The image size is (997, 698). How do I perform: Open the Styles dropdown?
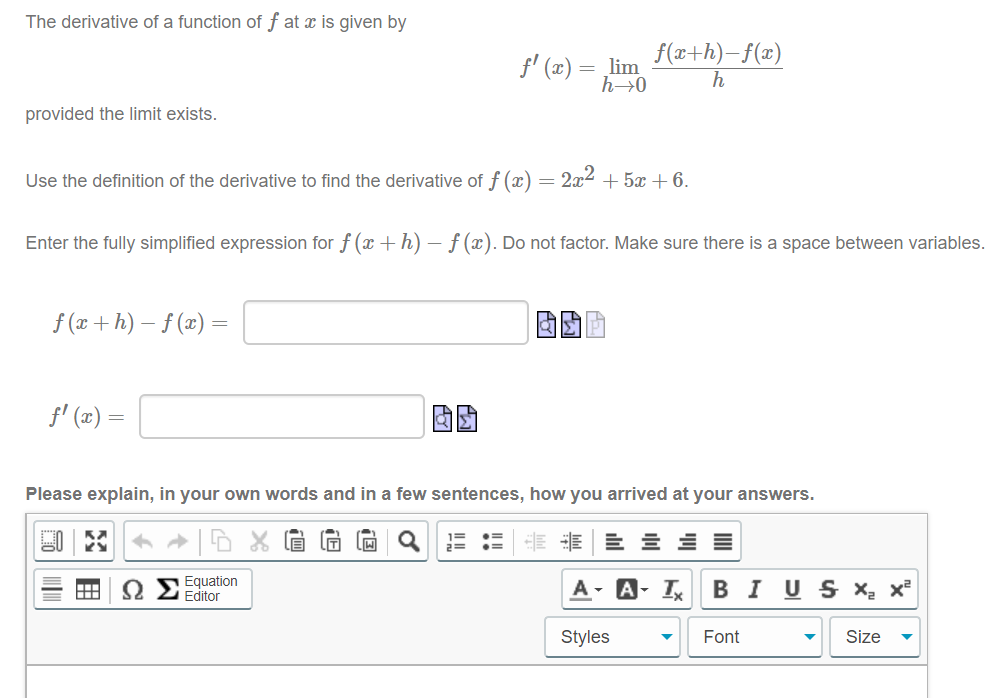coord(610,637)
